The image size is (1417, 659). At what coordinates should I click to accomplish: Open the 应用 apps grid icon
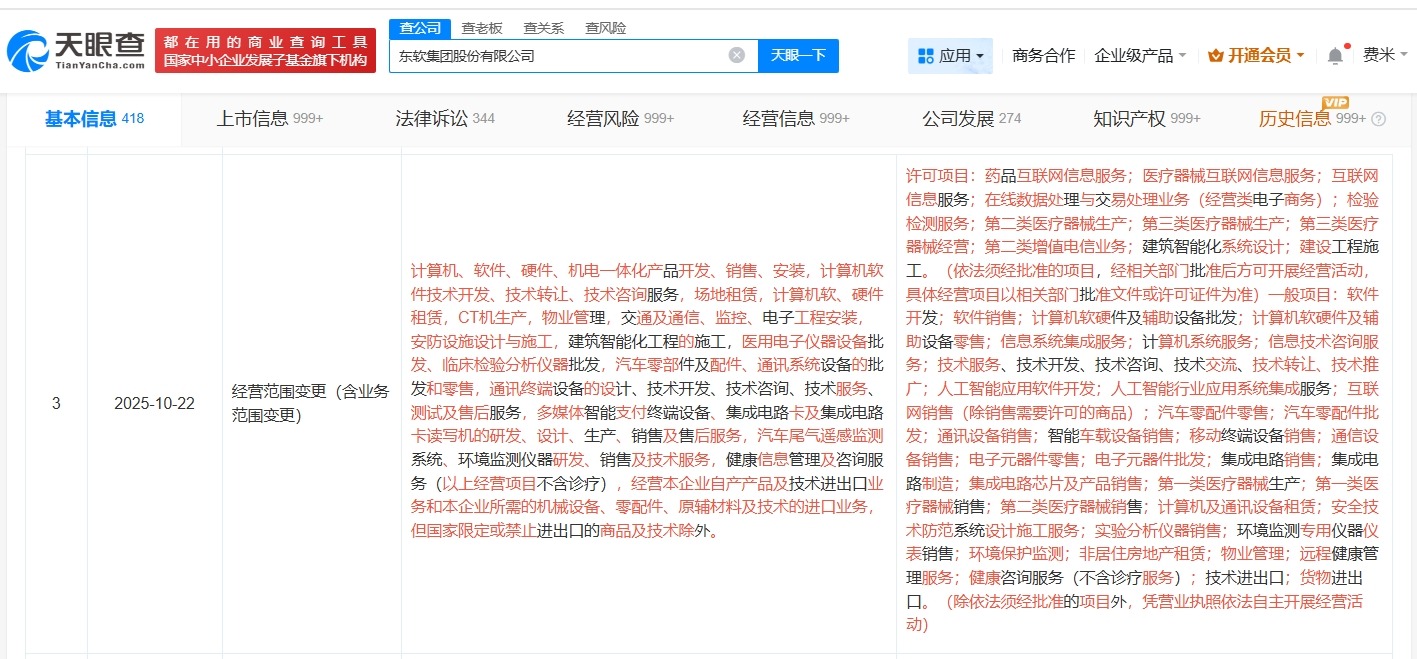coord(927,55)
